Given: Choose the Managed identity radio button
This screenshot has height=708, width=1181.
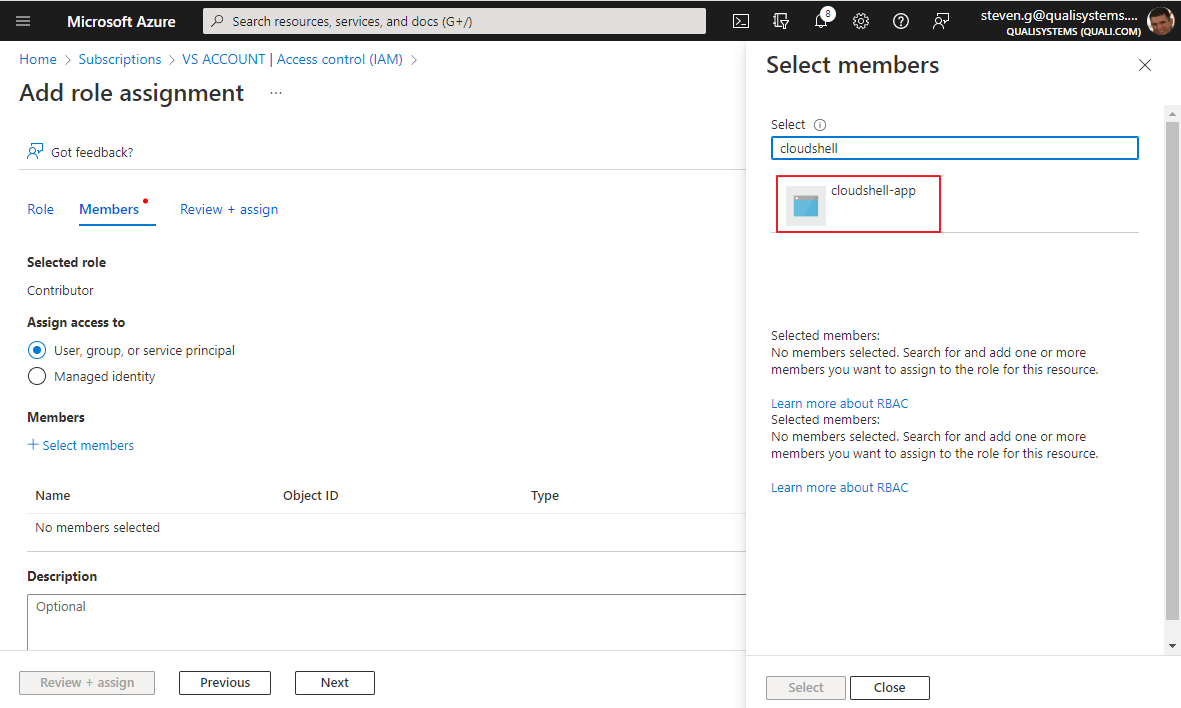Looking at the screenshot, I should [x=37, y=376].
